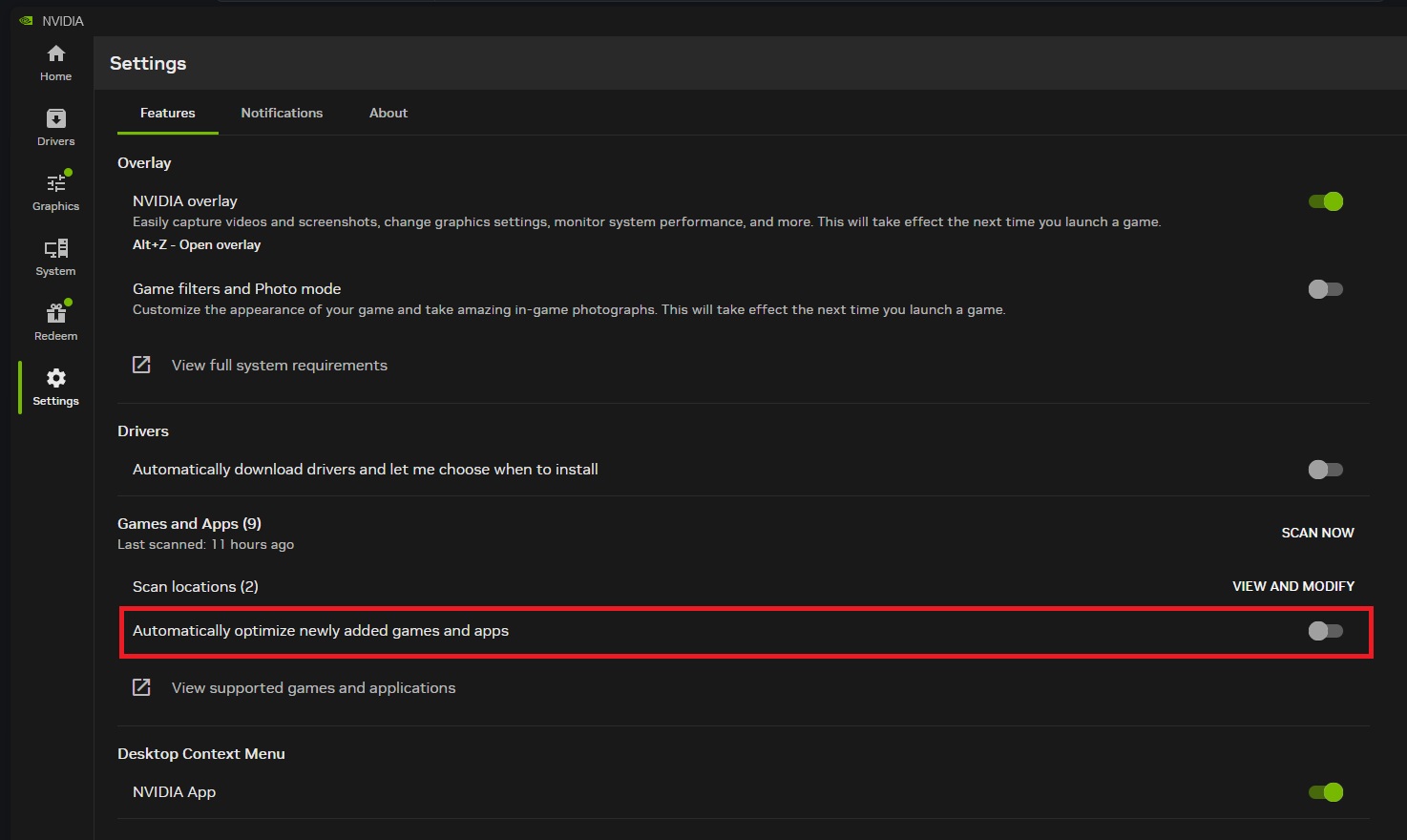1407x840 pixels.
Task: Click the NVIDIA logo in title bar
Action: pyautogui.click(x=26, y=20)
